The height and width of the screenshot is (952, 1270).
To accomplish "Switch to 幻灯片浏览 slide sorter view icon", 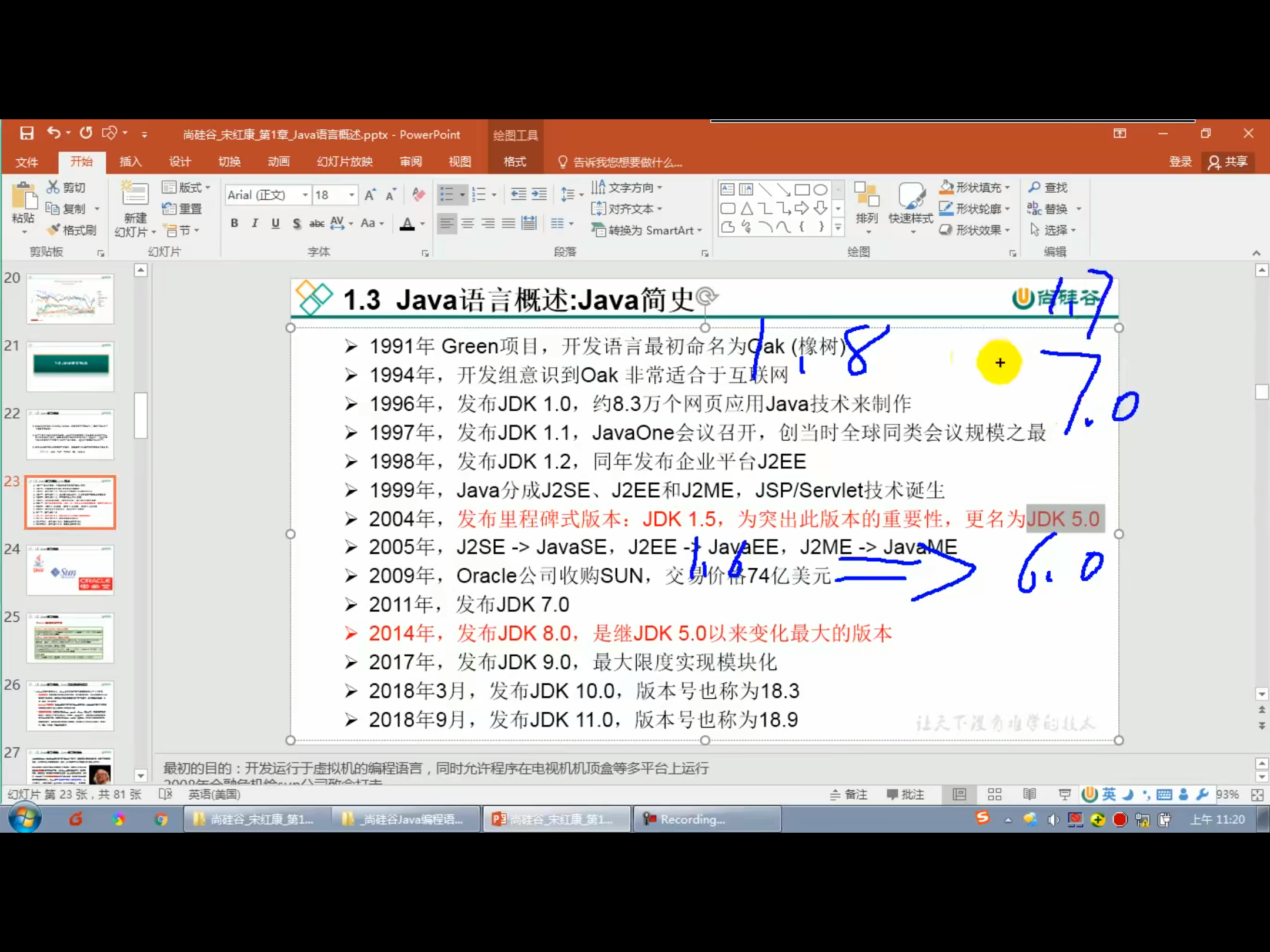I will pyautogui.click(x=994, y=794).
